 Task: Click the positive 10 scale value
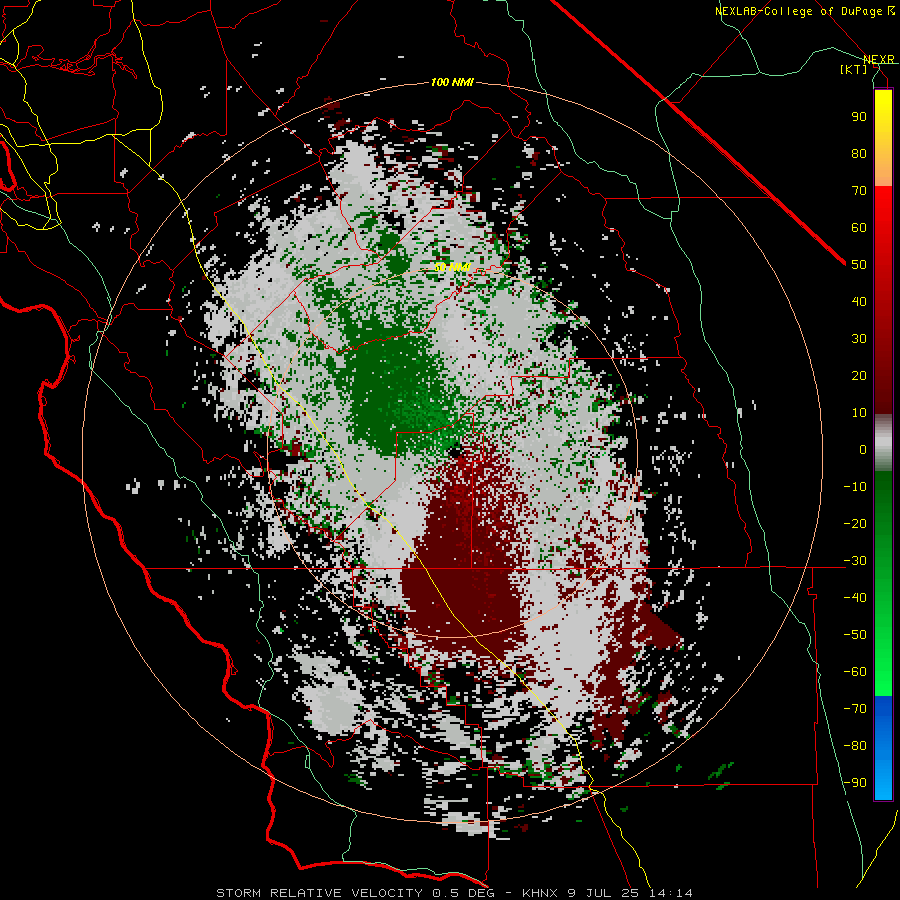(859, 413)
